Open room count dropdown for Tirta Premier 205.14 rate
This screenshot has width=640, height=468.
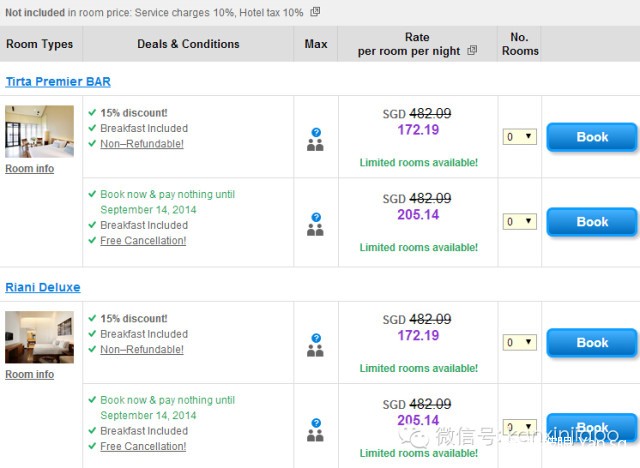click(x=519, y=222)
